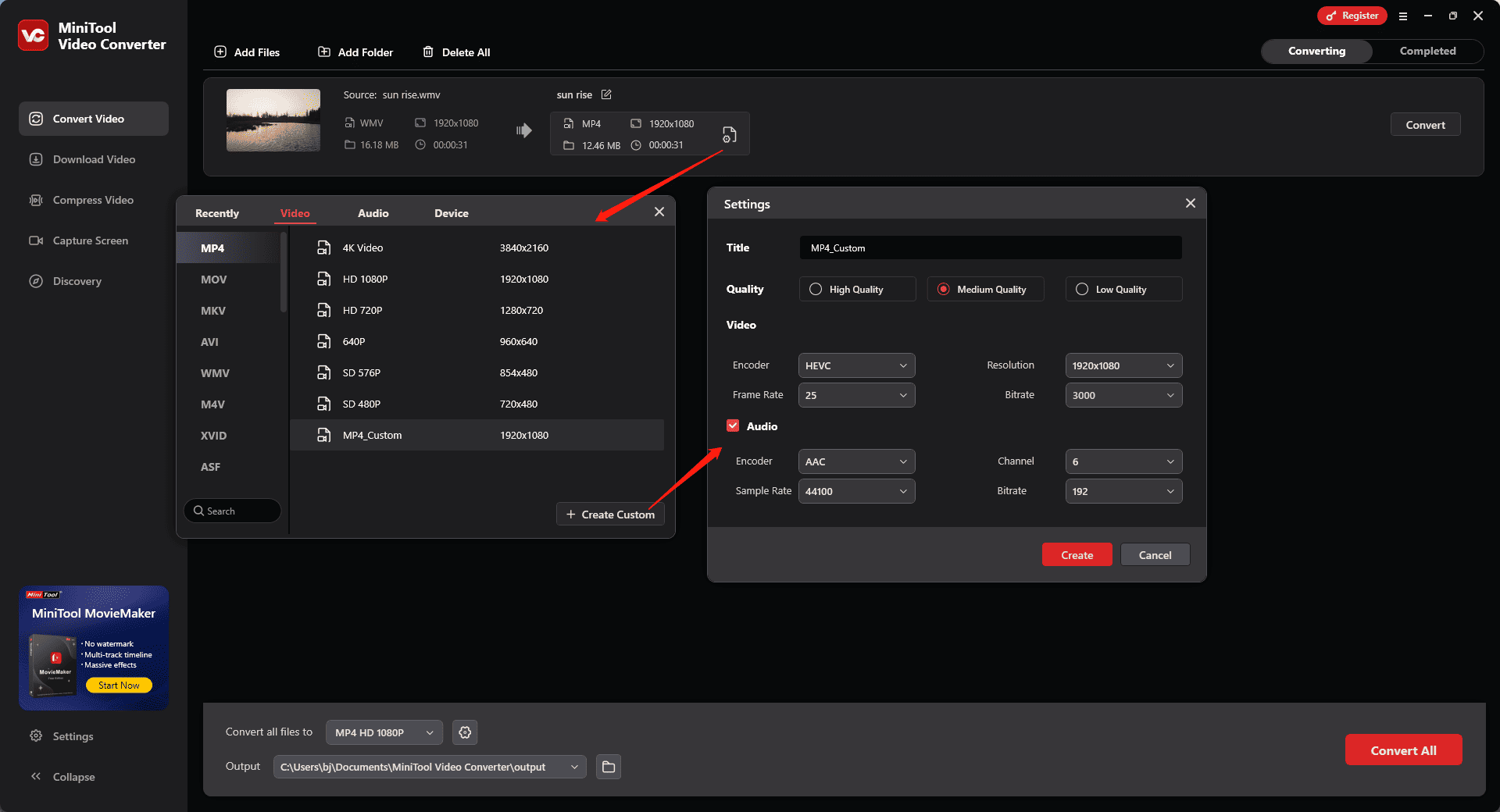Open Sample Rate 44100 dropdown
This screenshot has width=1500, height=812.
coord(856,491)
